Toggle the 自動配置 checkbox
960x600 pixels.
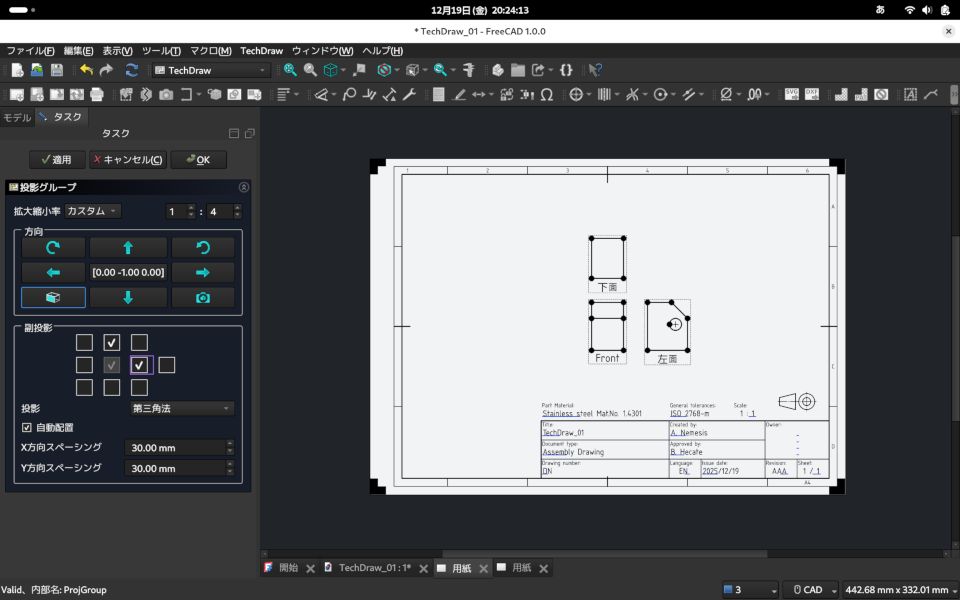click(27, 428)
